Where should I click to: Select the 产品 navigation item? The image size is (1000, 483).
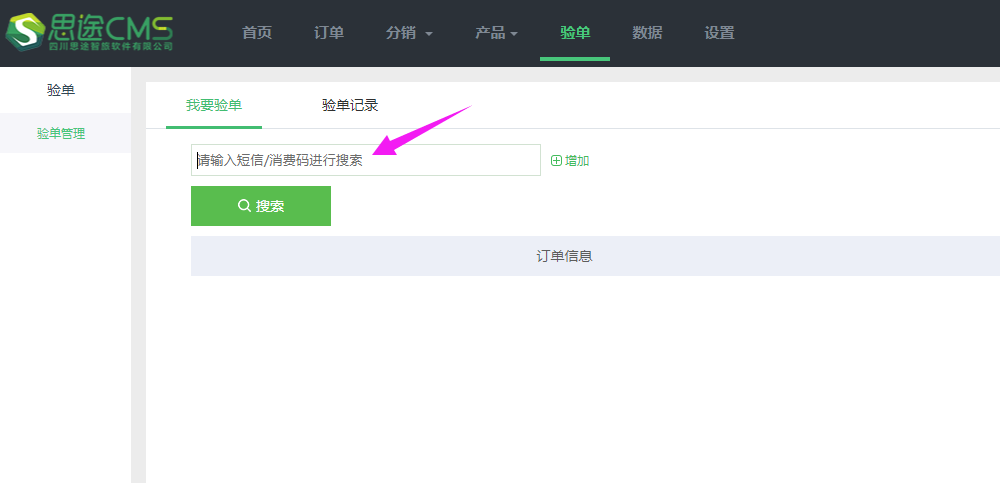(489, 33)
